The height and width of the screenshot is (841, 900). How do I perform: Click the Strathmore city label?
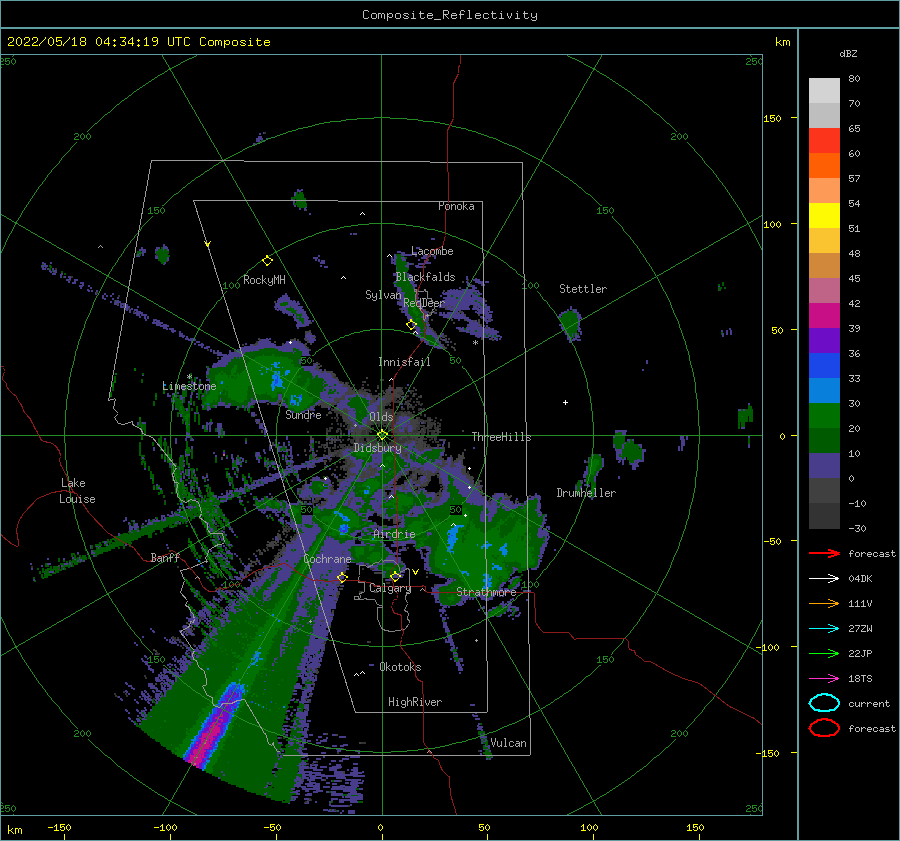pos(486,592)
